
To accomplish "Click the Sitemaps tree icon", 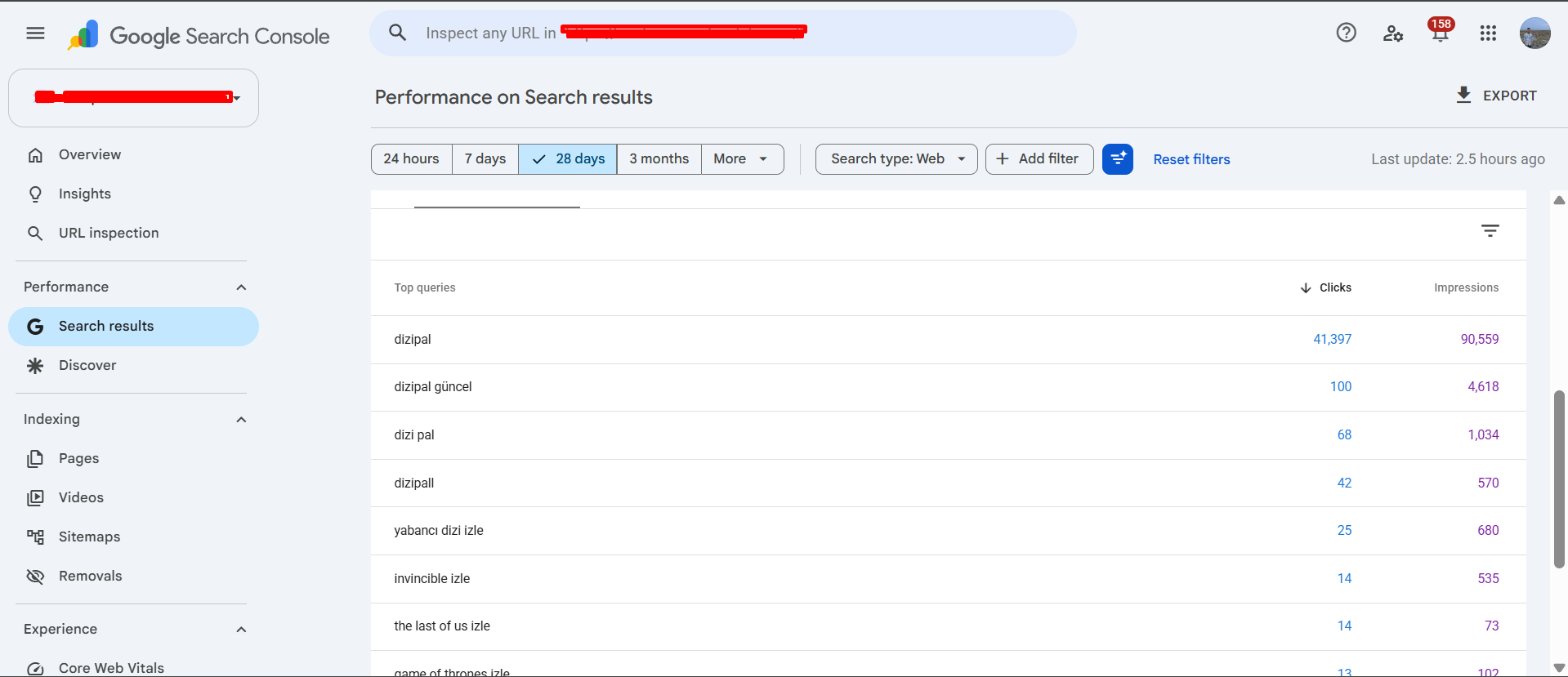I will [x=35, y=537].
